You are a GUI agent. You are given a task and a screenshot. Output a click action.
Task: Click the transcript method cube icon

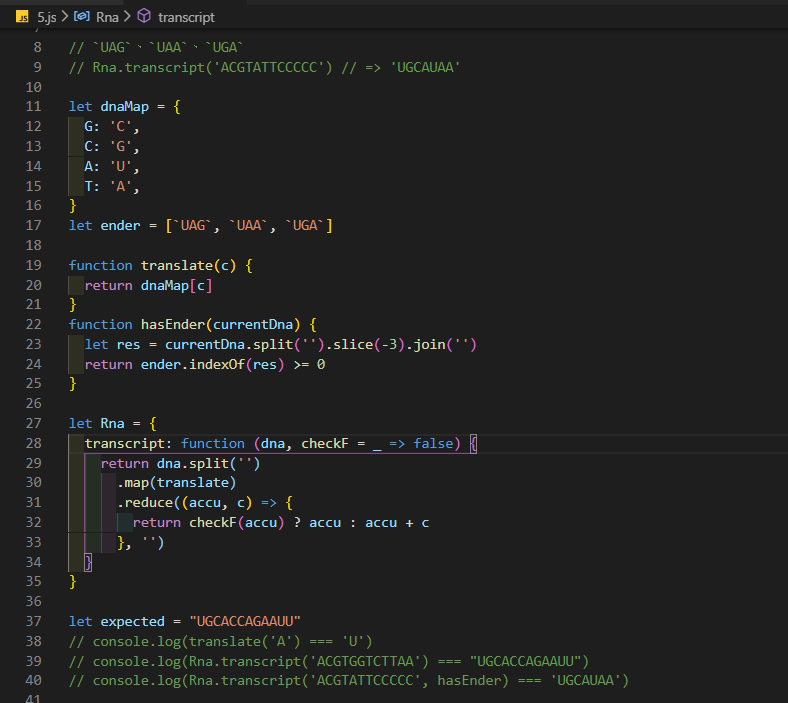click(144, 16)
